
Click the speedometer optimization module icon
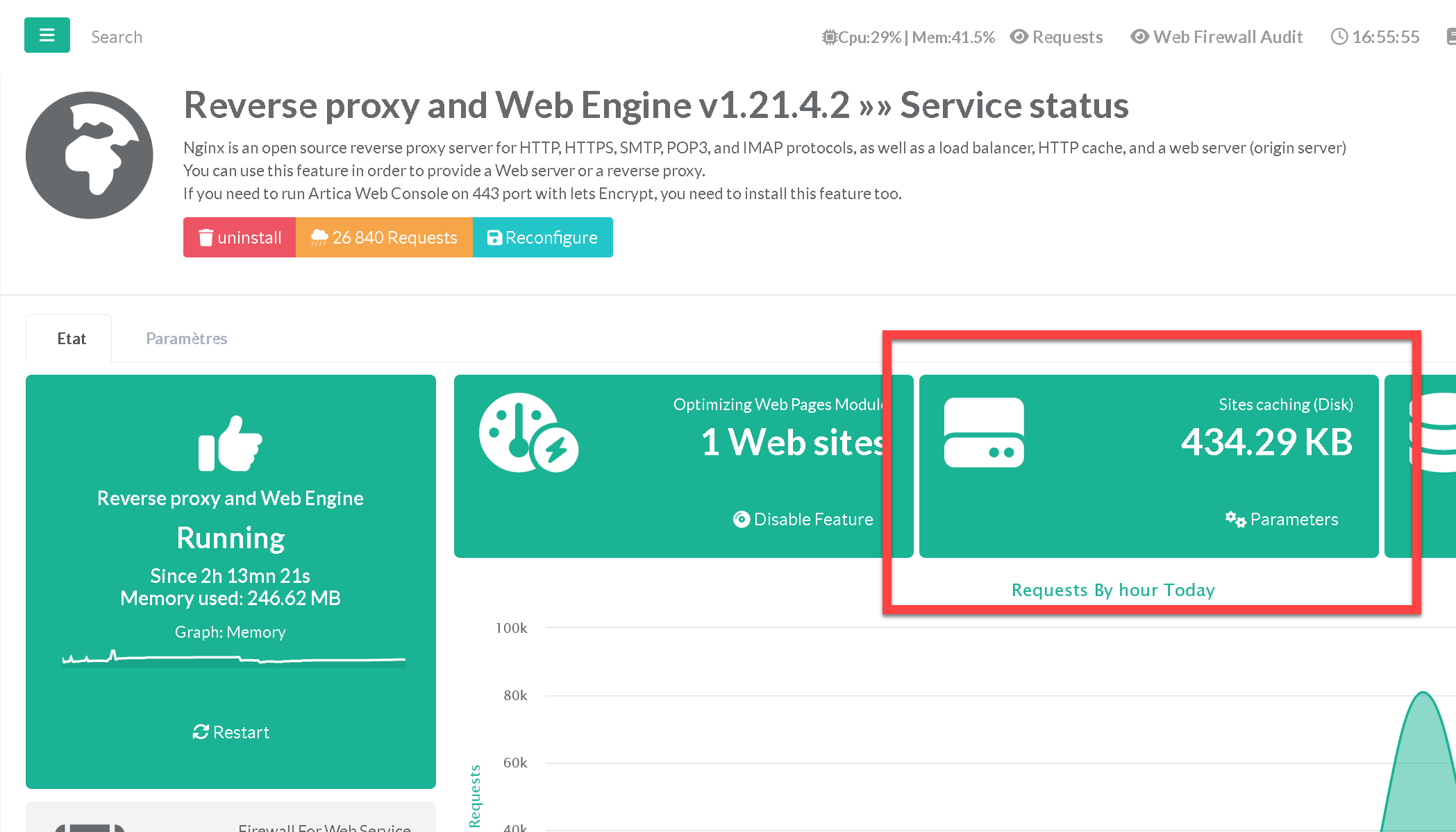coord(528,433)
